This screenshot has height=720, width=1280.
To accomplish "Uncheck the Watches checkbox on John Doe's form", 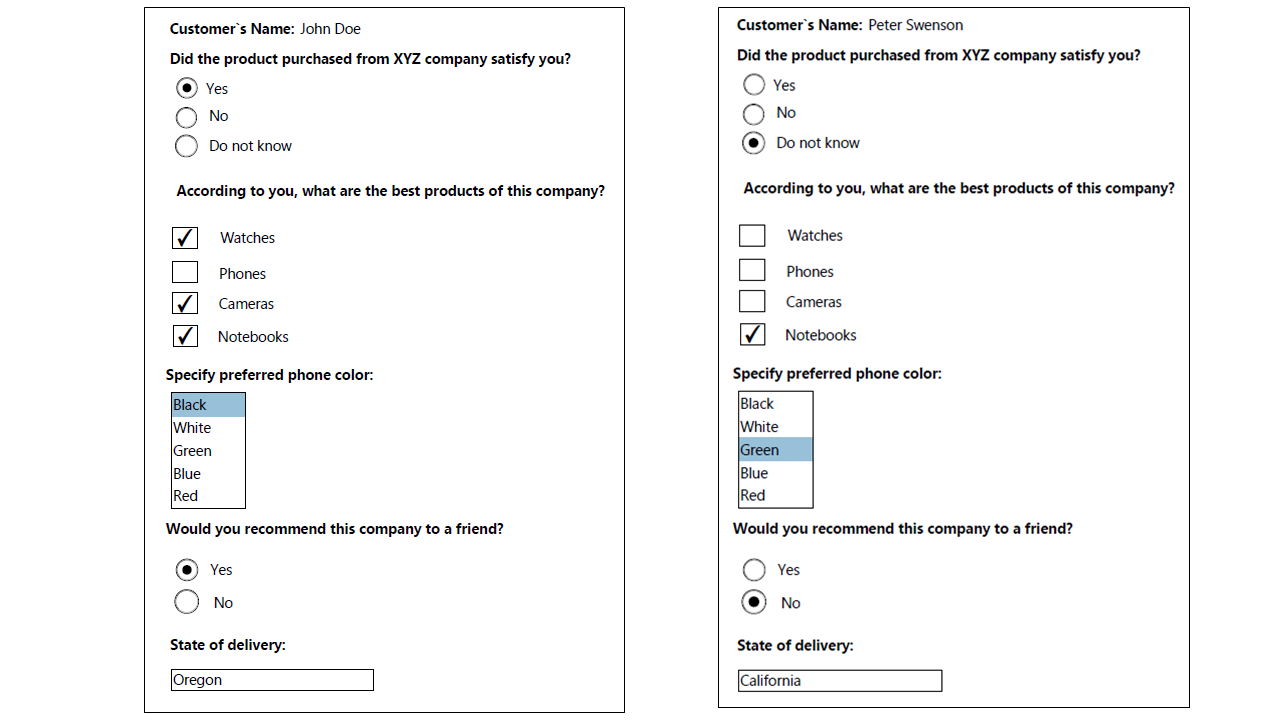I will click(x=185, y=238).
